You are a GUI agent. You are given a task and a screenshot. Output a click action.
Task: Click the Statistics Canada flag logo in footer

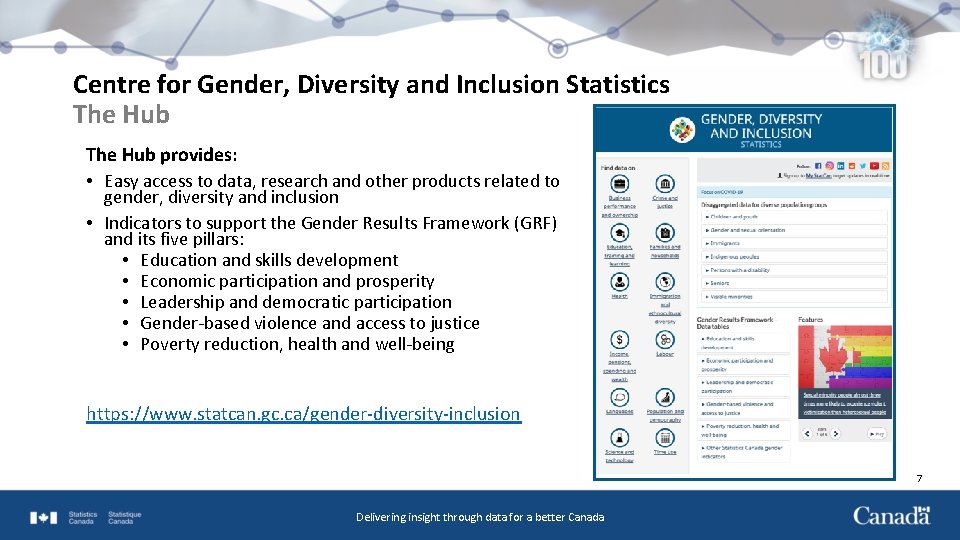pyautogui.click(x=43, y=518)
